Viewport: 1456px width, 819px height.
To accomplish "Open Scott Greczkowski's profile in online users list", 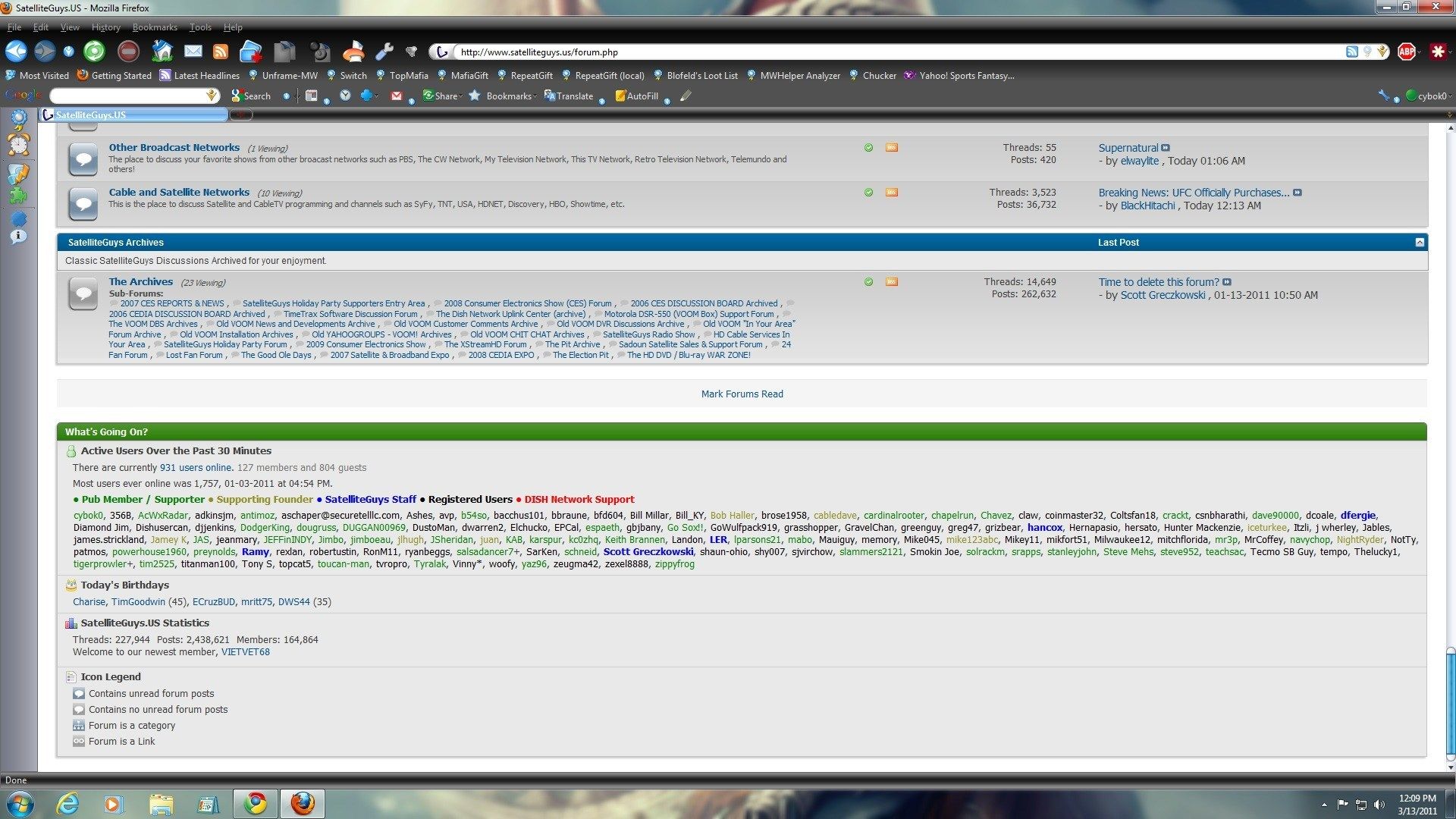I will click(x=648, y=551).
